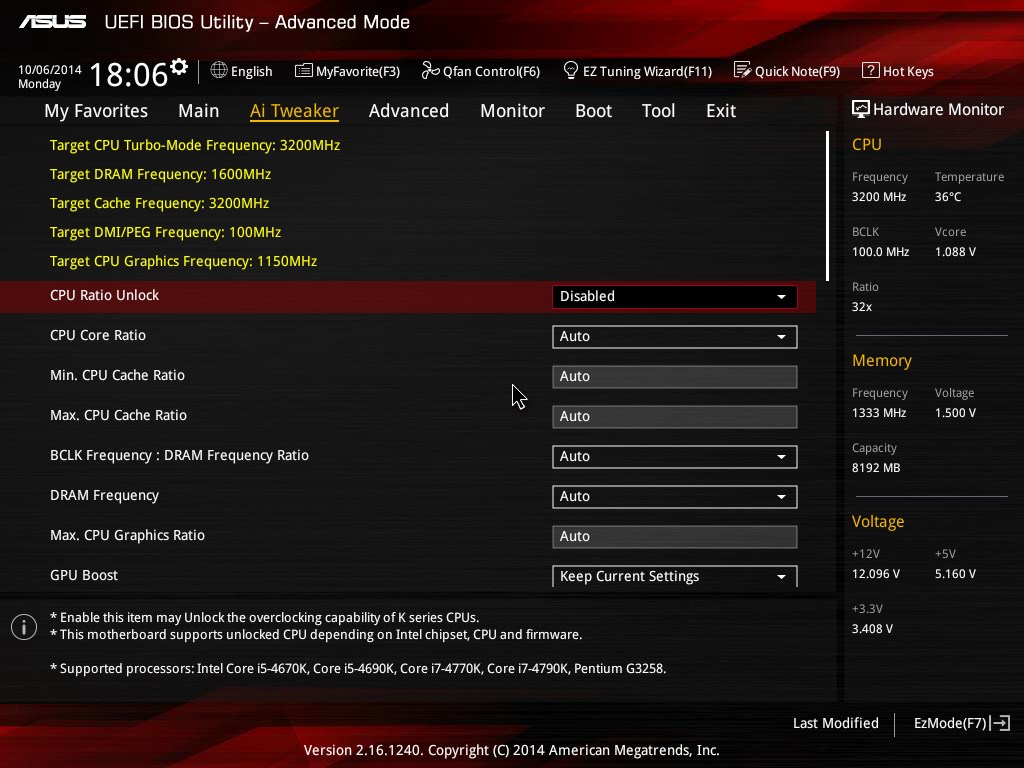This screenshot has width=1024, height=768.
Task: Click EZ Tuning Wizard(F11) label
Action: pyautogui.click(x=647, y=71)
